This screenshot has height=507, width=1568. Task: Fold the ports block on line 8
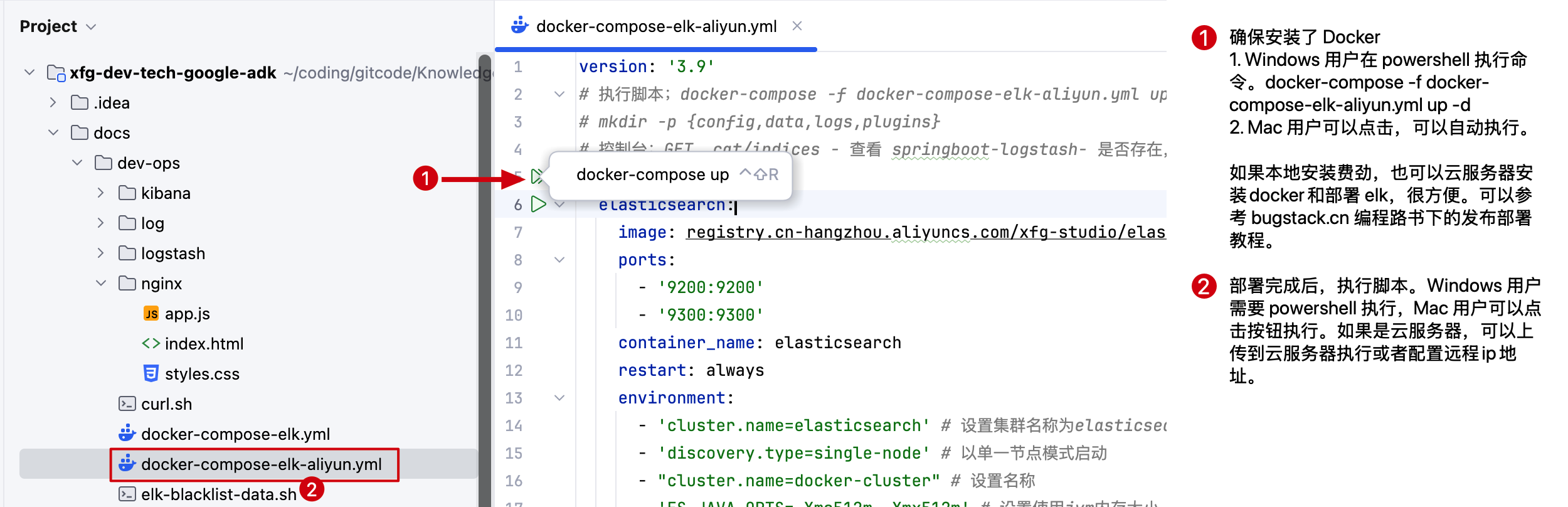coord(559,260)
